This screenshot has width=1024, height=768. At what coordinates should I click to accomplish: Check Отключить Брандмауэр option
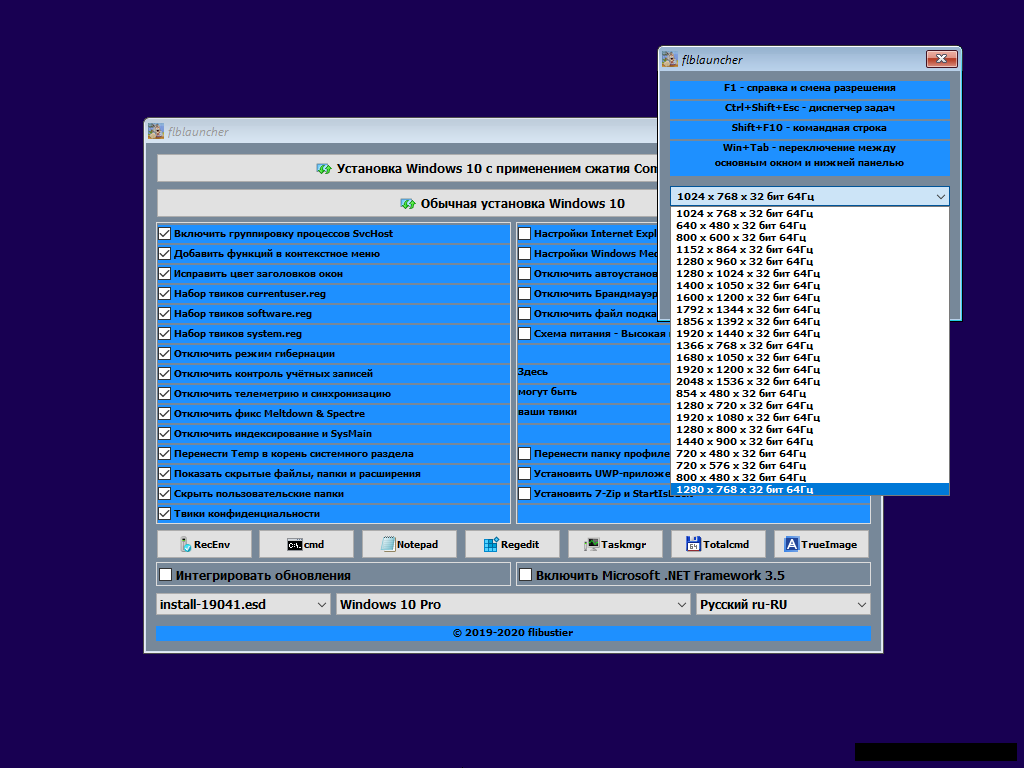[x=524, y=294]
